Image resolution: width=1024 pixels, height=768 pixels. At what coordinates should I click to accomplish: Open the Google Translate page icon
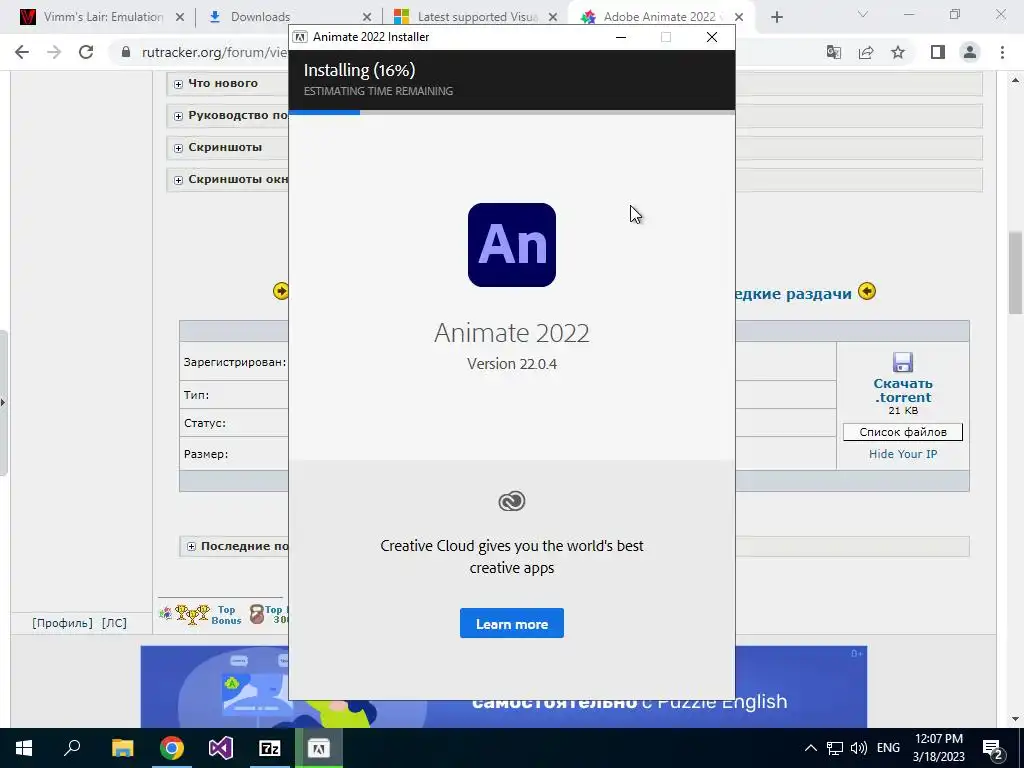(x=834, y=52)
